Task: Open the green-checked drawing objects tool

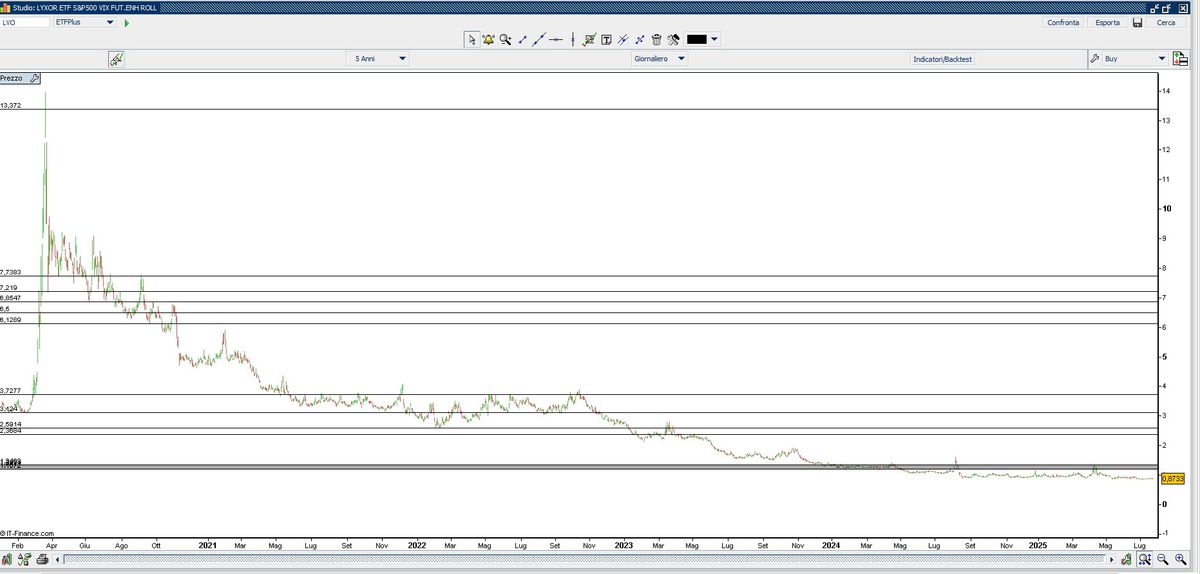Action: tap(589, 39)
